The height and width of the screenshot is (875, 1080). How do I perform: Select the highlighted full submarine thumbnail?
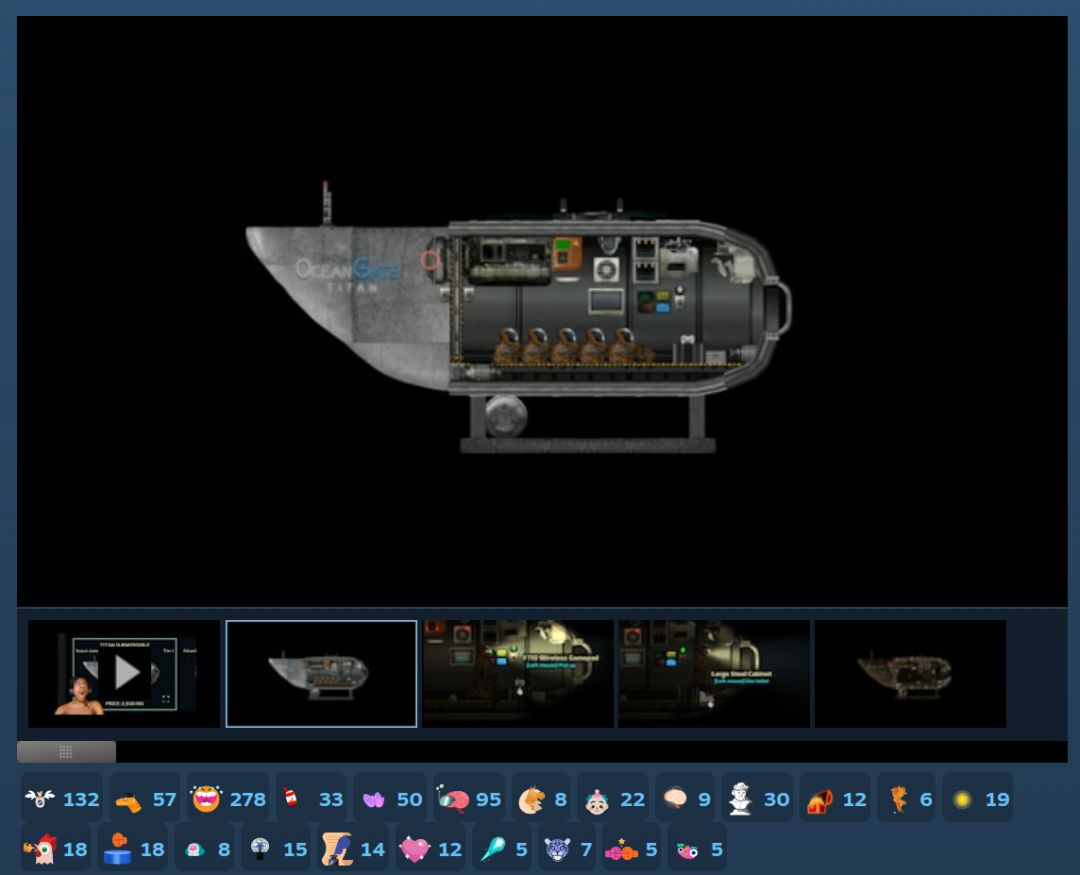pyautogui.click(x=321, y=673)
